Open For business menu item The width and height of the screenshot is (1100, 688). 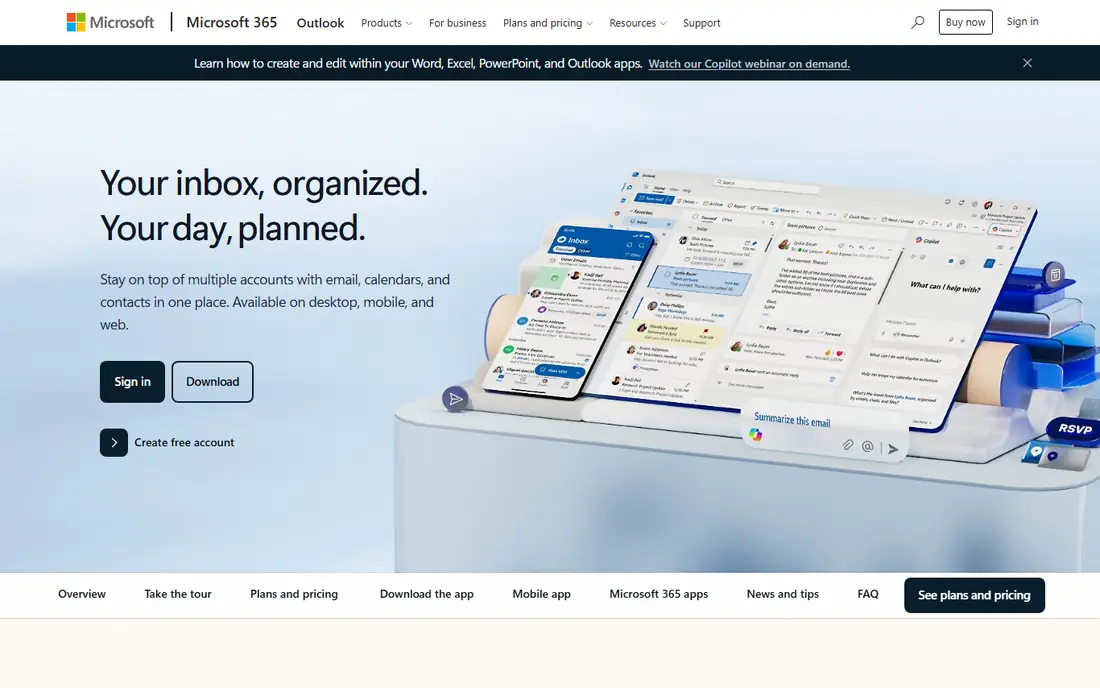coord(457,23)
